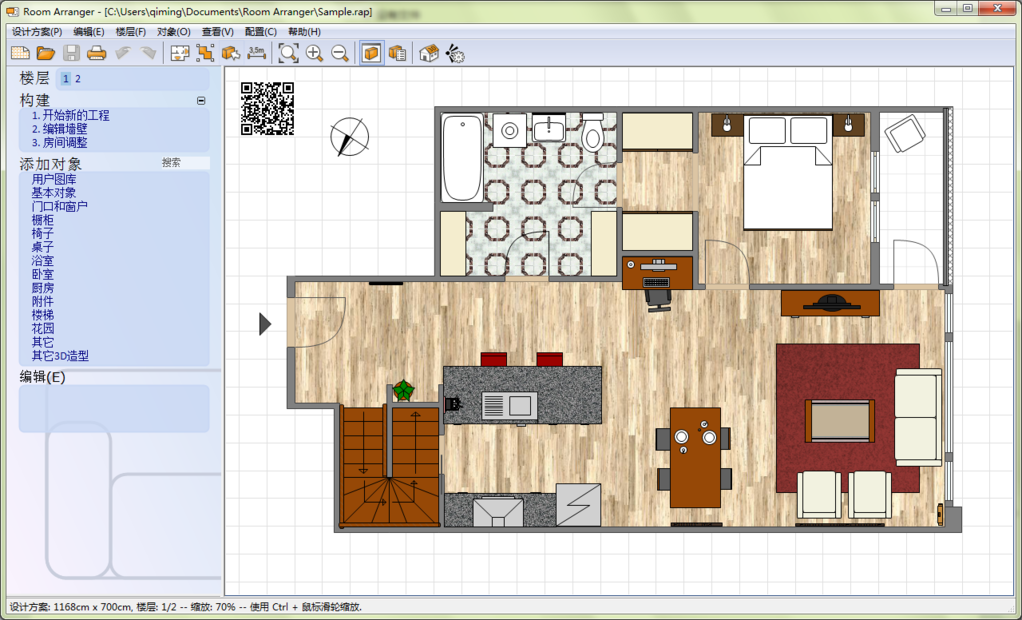The image size is (1022, 620).
Task: Switch to floor 2
Action: [x=78, y=79]
